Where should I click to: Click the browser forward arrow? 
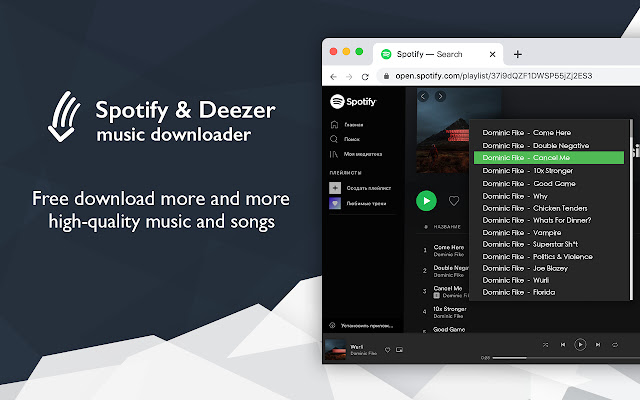pos(349,77)
